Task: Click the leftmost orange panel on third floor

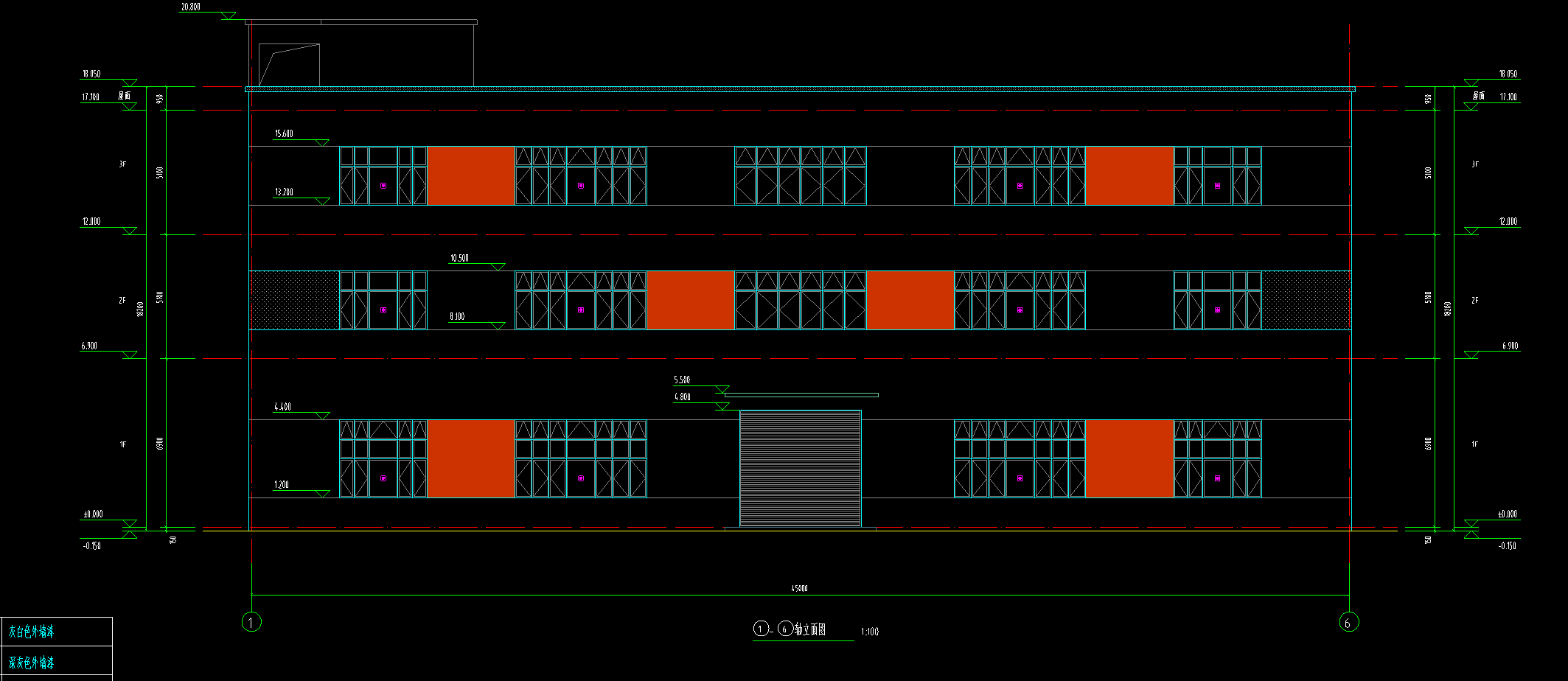Action: point(470,175)
